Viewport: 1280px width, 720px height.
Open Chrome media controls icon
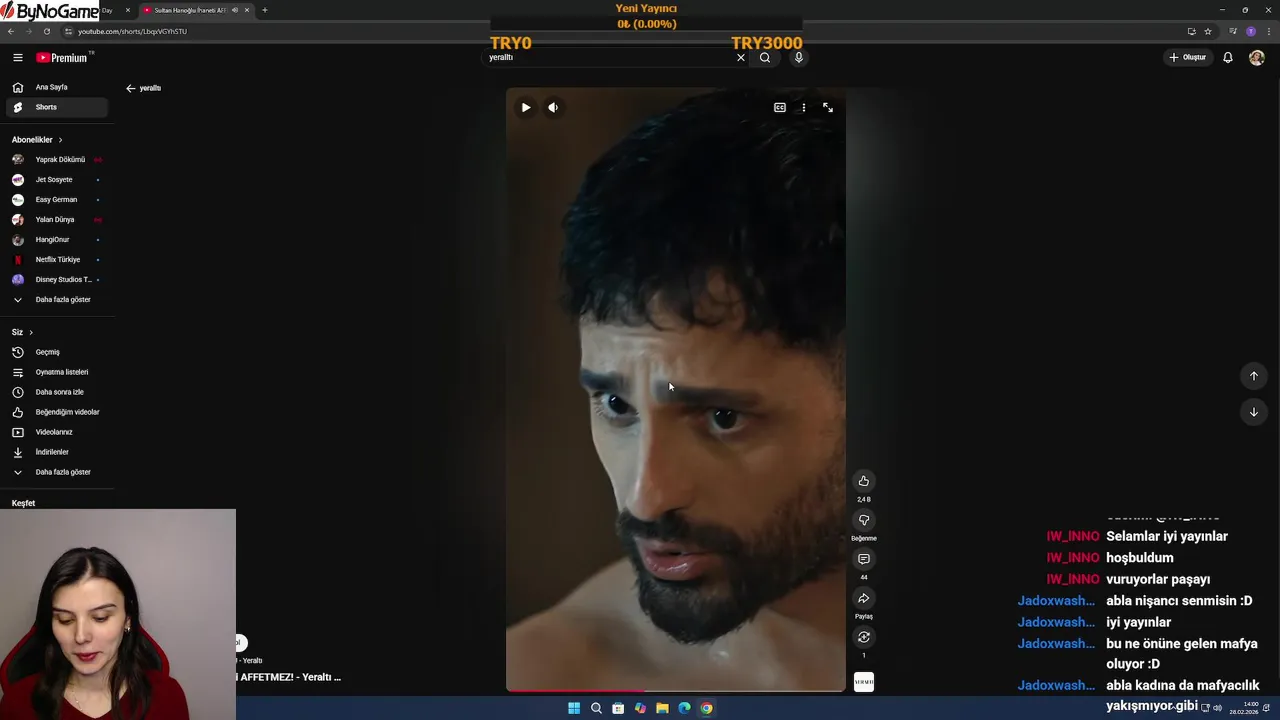pos(1233,31)
